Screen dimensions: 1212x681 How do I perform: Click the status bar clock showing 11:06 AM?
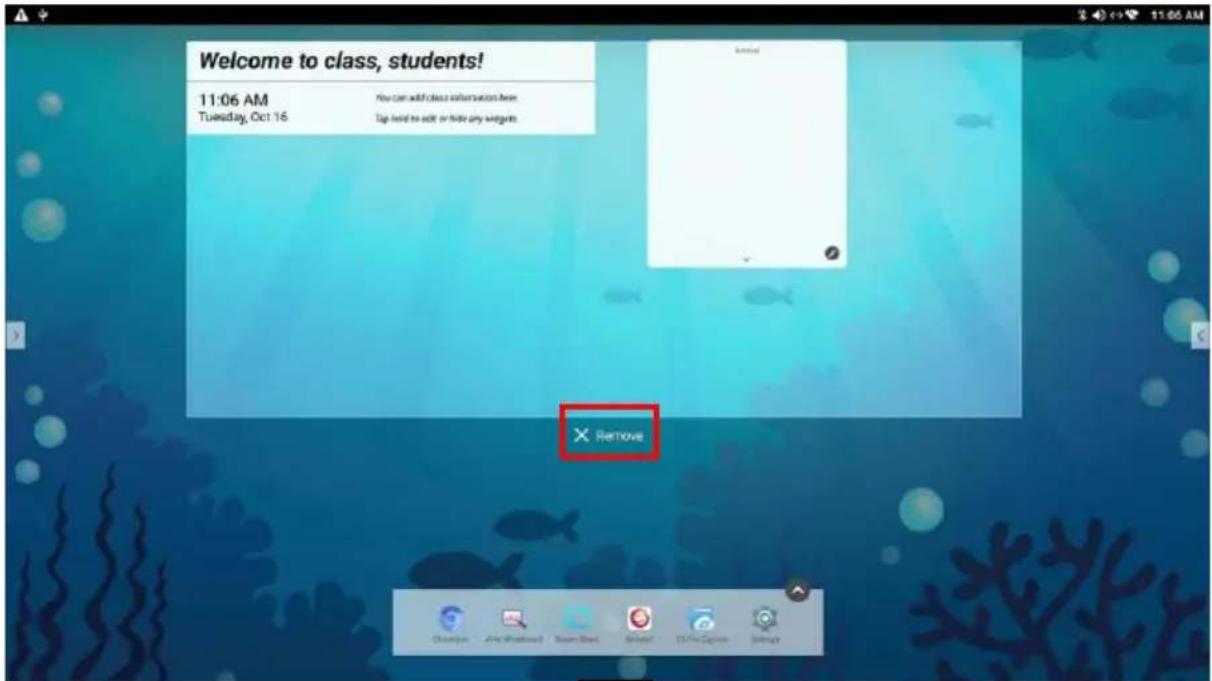click(x=1176, y=15)
